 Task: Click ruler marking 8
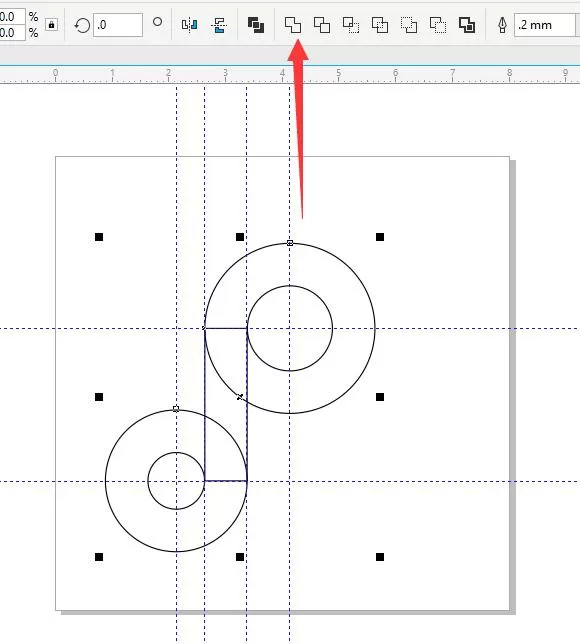(509, 73)
